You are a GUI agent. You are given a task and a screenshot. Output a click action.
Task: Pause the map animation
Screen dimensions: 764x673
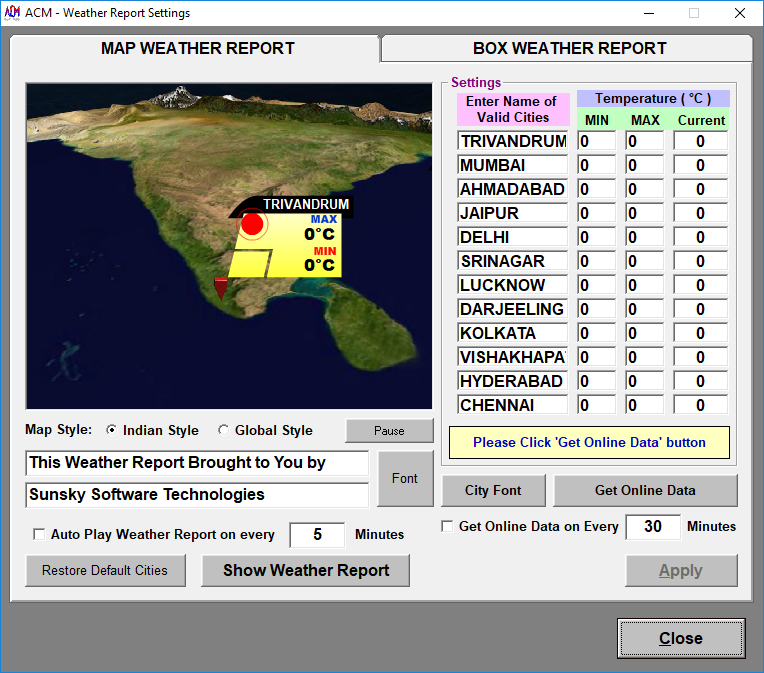[389, 431]
